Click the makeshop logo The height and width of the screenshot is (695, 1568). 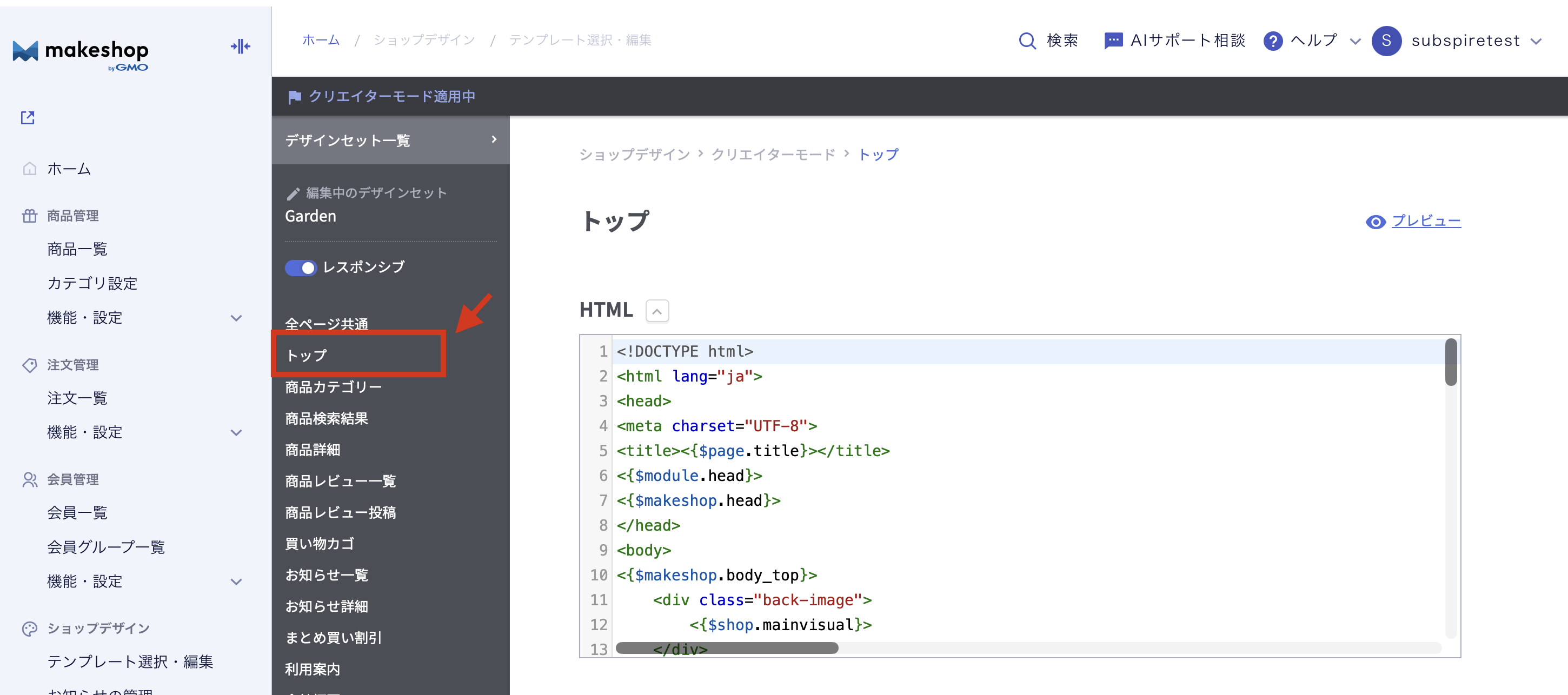point(81,53)
